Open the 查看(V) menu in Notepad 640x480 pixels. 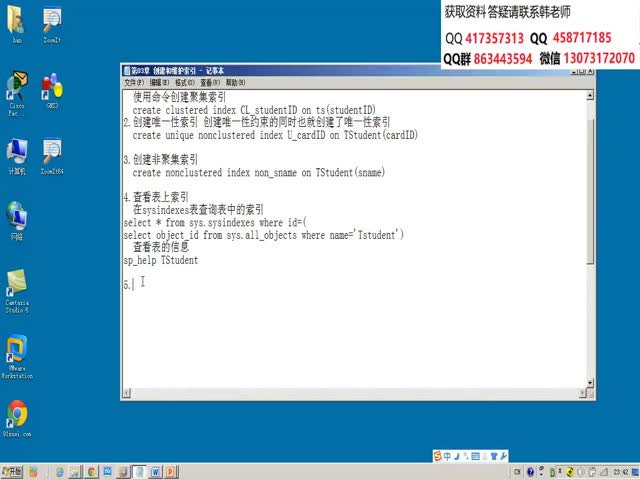[210, 83]
